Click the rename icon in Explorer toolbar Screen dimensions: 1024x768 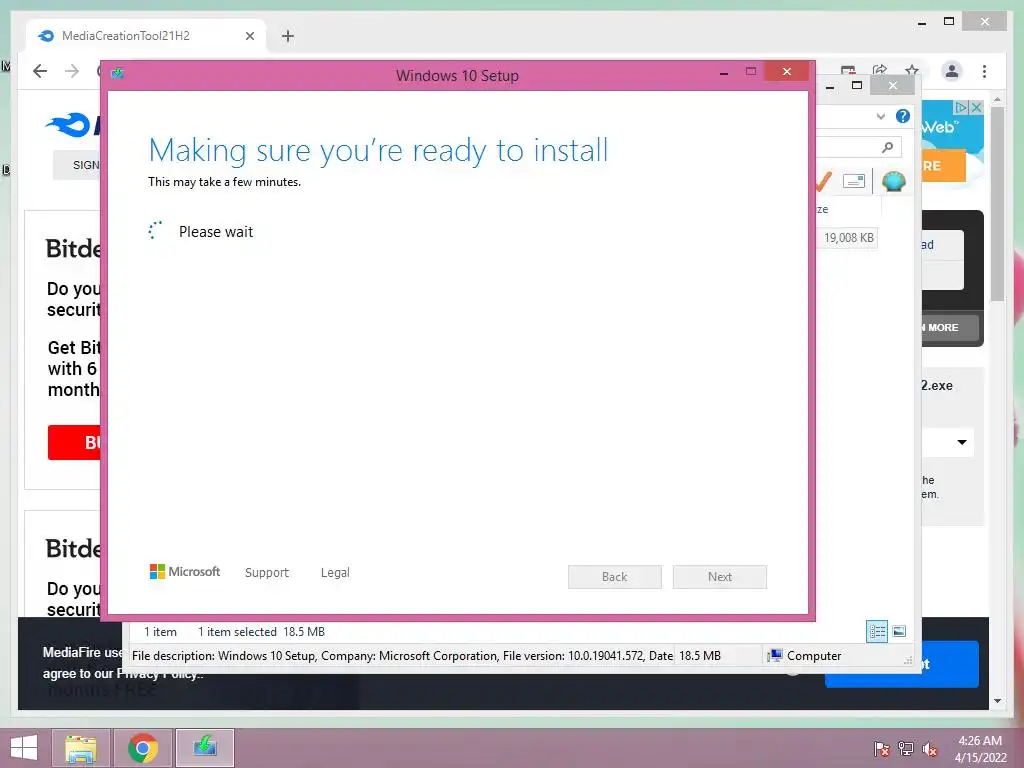[854, 181]
